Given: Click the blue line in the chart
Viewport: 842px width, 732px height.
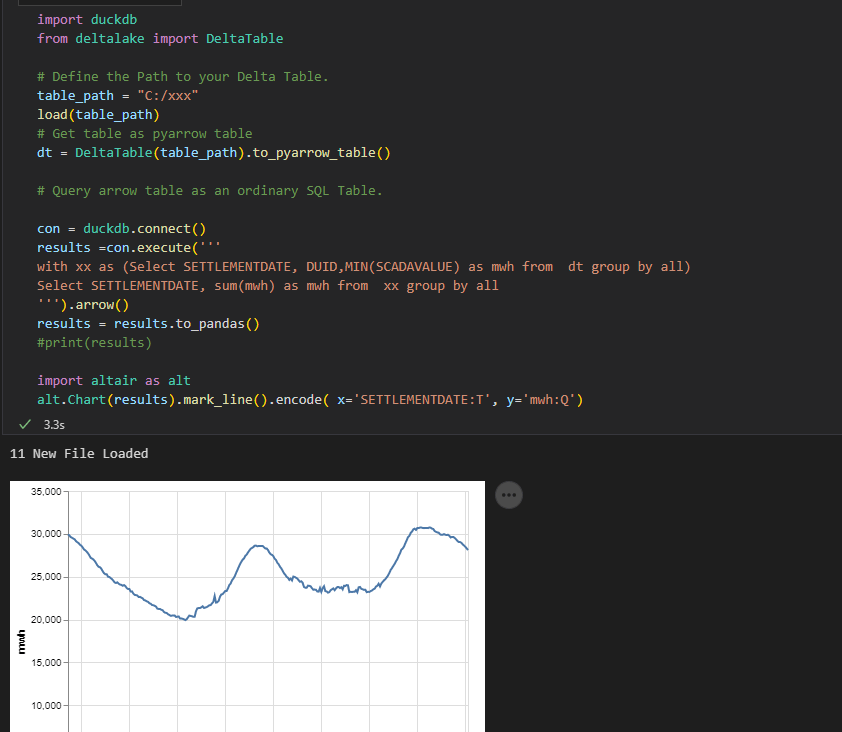Looking at the screenshot, I should (258, 546).
